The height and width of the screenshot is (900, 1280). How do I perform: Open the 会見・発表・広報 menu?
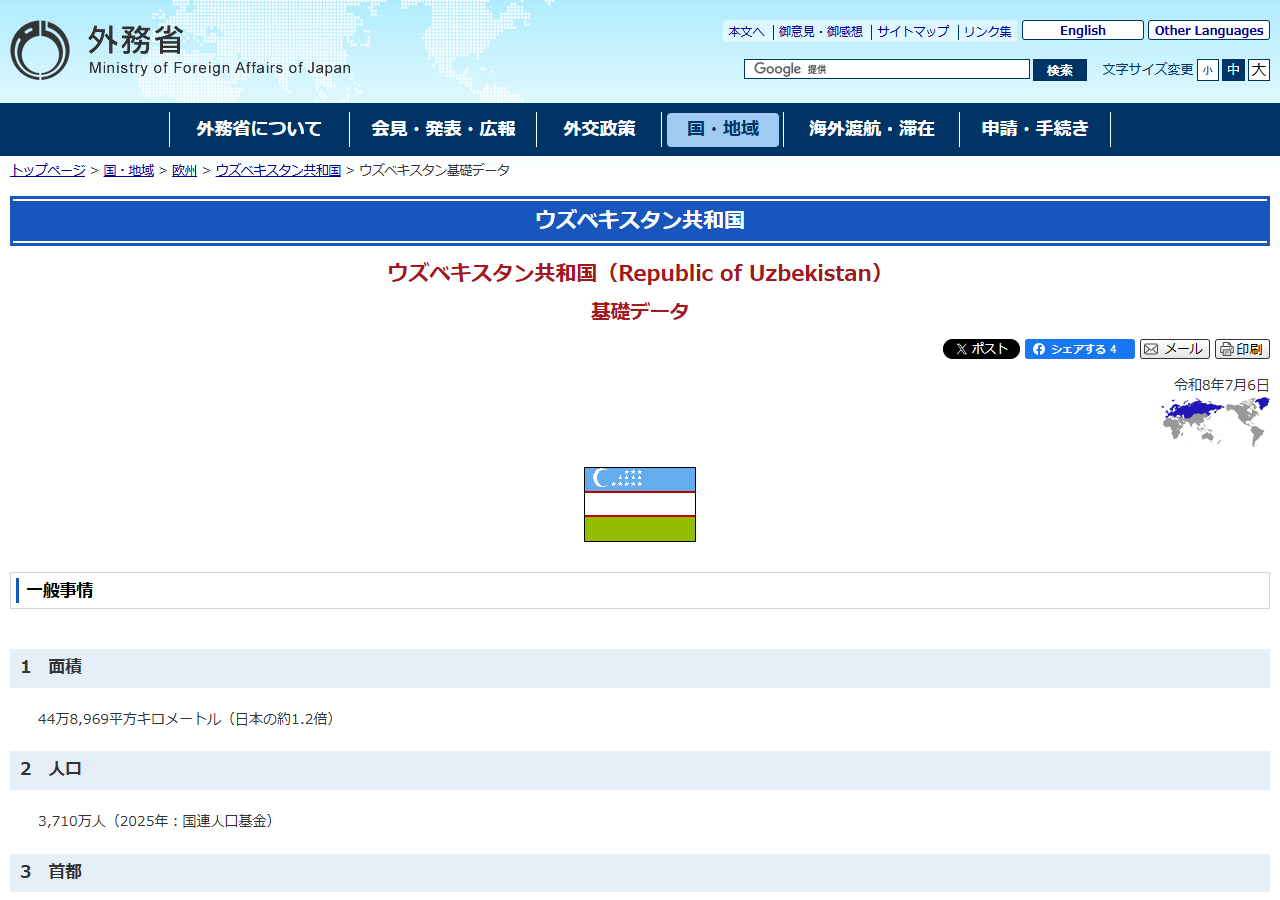coord(443,129)
